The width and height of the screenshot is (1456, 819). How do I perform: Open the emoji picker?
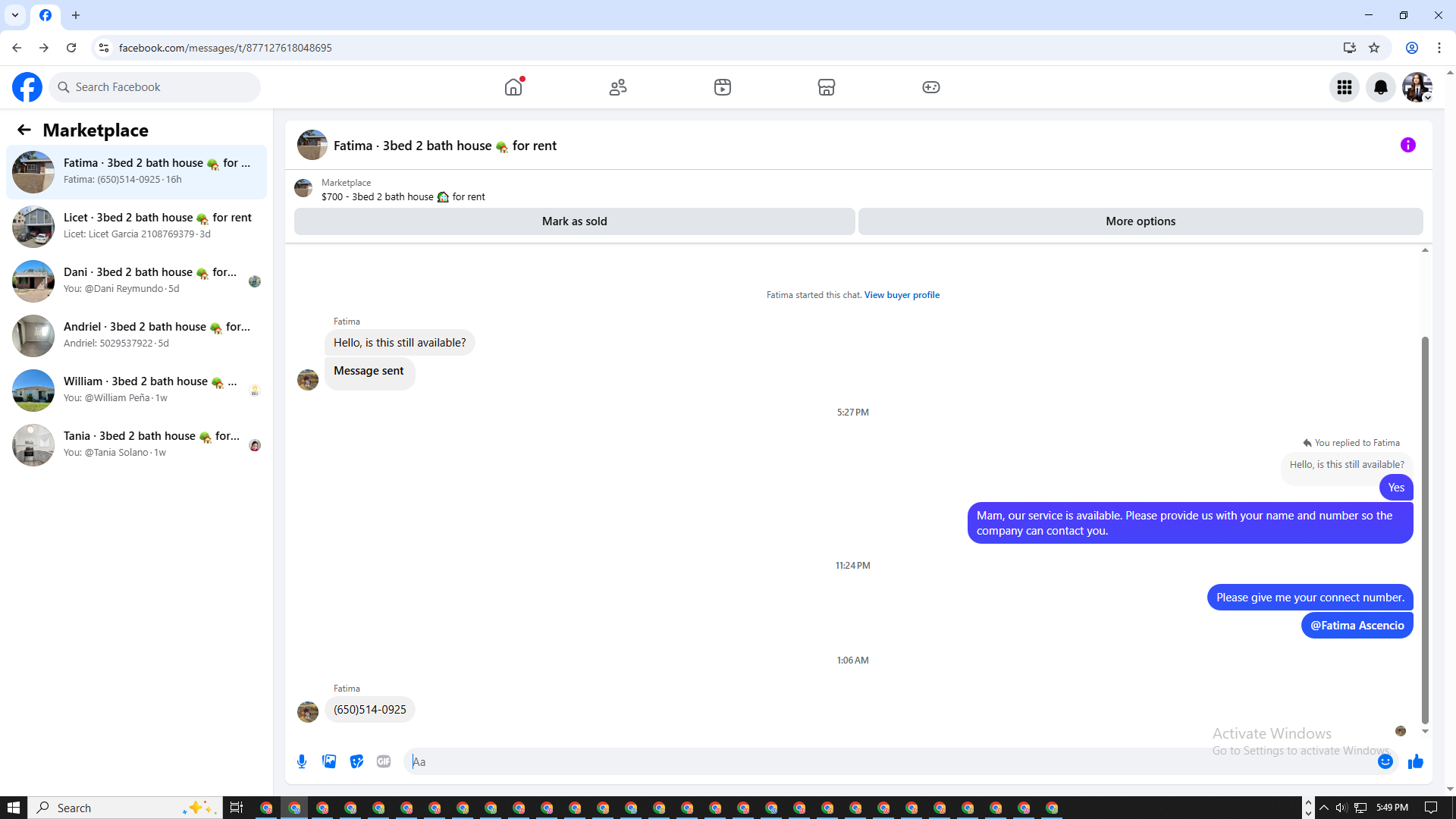coord(1385,761)
